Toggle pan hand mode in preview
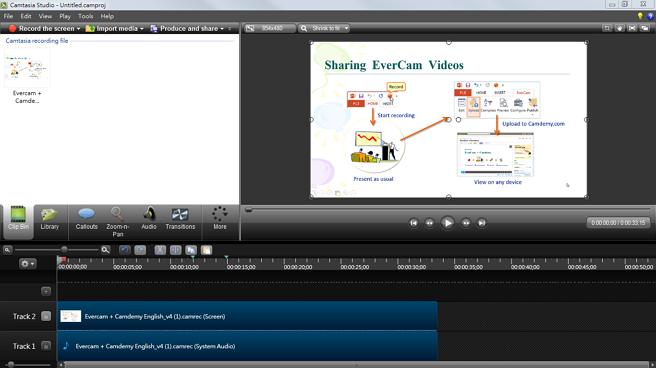 coord(620,28)
